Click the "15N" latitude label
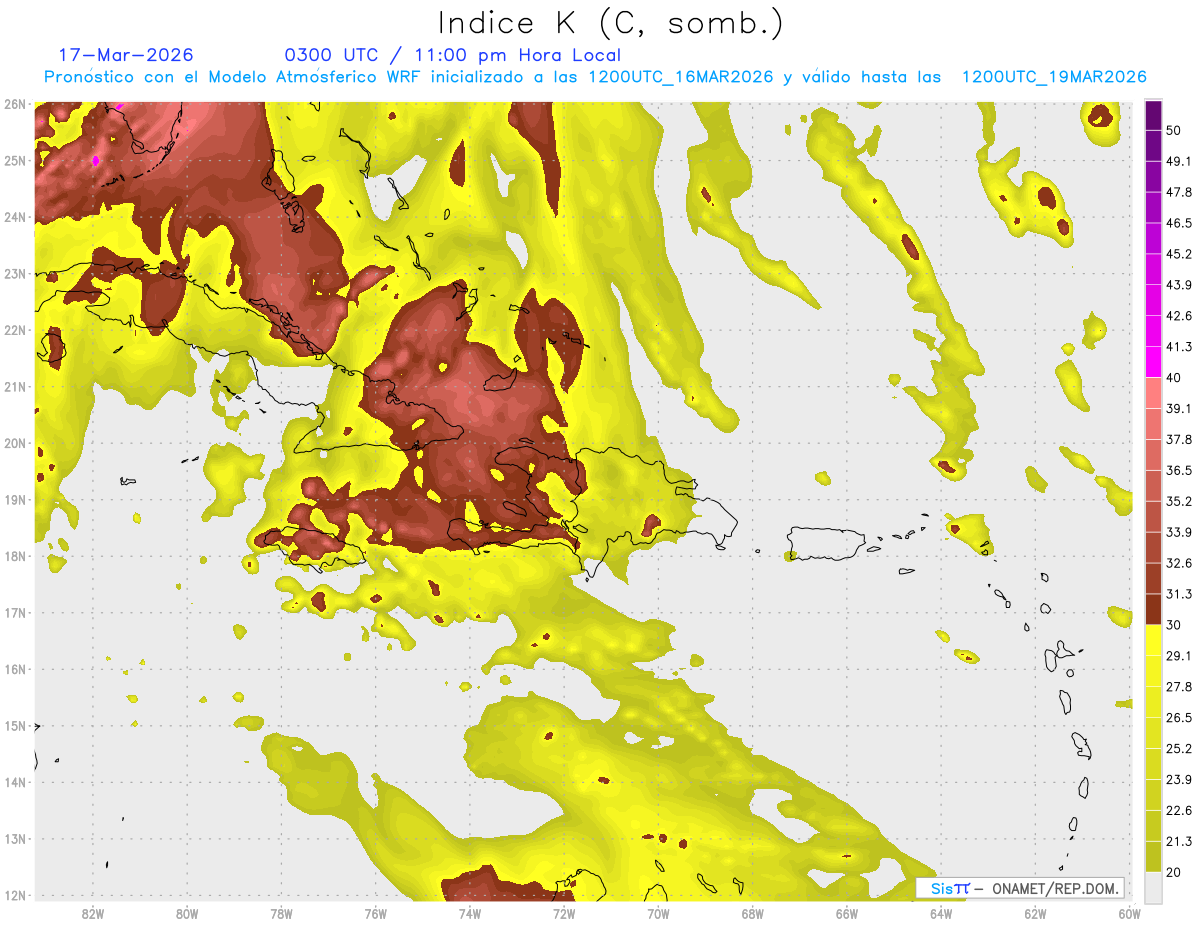The width and height of the screenshot is (1200, 927). point(15,726)
